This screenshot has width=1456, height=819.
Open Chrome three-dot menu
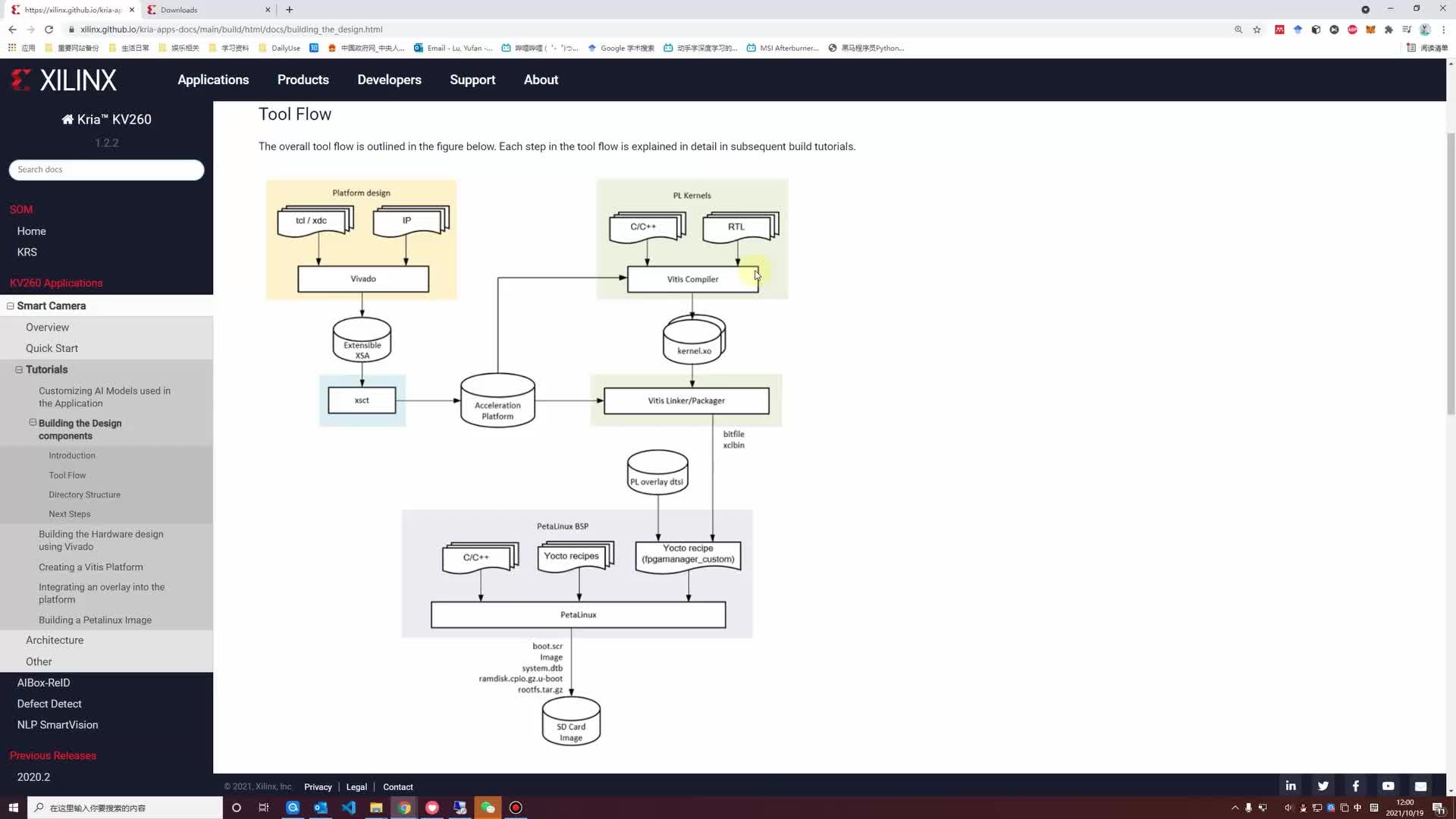pyautogui.click(x=1443, y=30)
